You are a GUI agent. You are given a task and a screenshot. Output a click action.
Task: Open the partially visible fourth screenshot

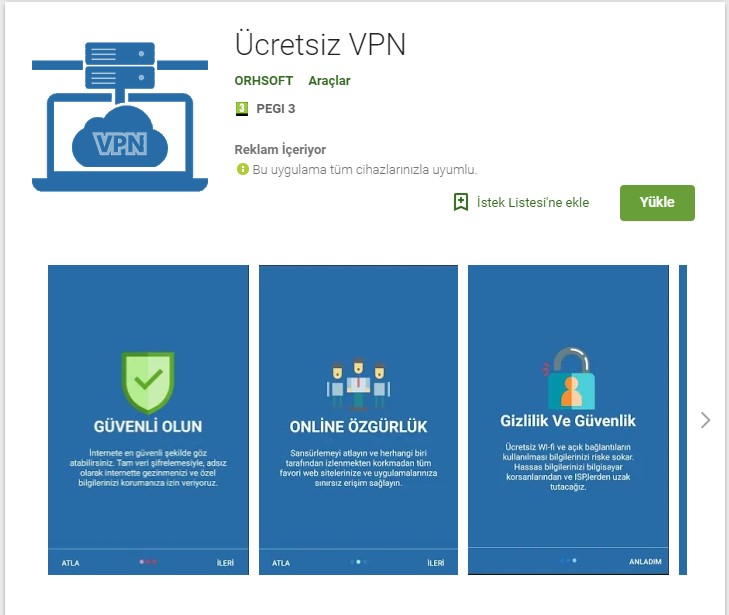tap(683, 420)
